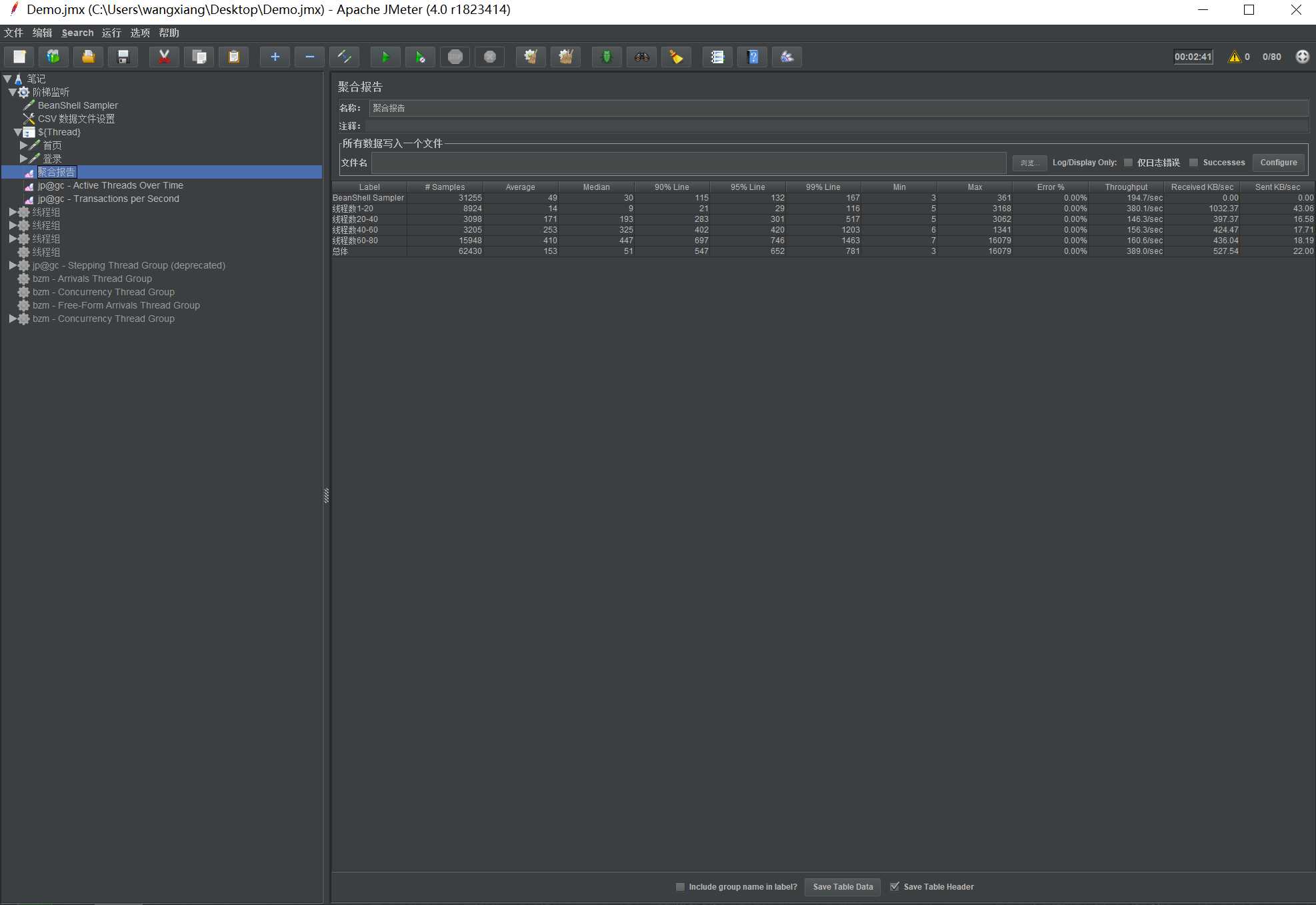Select jp@gc - Transactions per Second listener
Image resolution: width=1316 pixels, height=905 pixels.
(x=108, y=199)
